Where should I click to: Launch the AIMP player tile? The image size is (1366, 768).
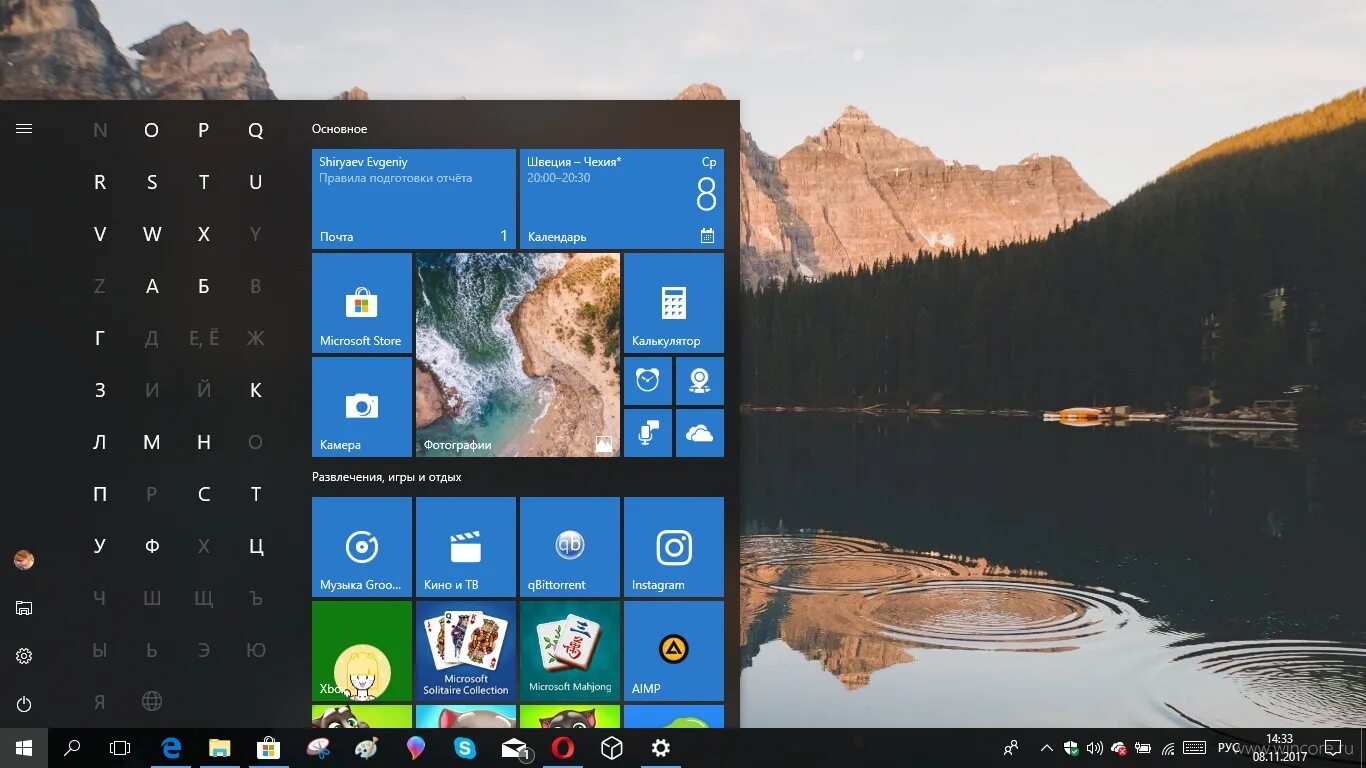[673, 650]
